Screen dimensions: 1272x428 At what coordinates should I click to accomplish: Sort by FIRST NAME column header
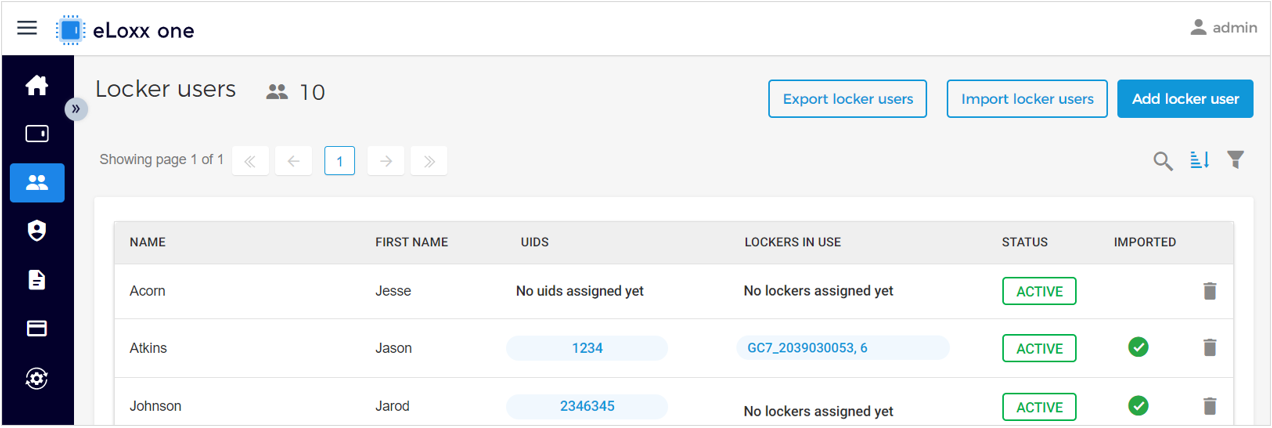(x=411, y=242)
